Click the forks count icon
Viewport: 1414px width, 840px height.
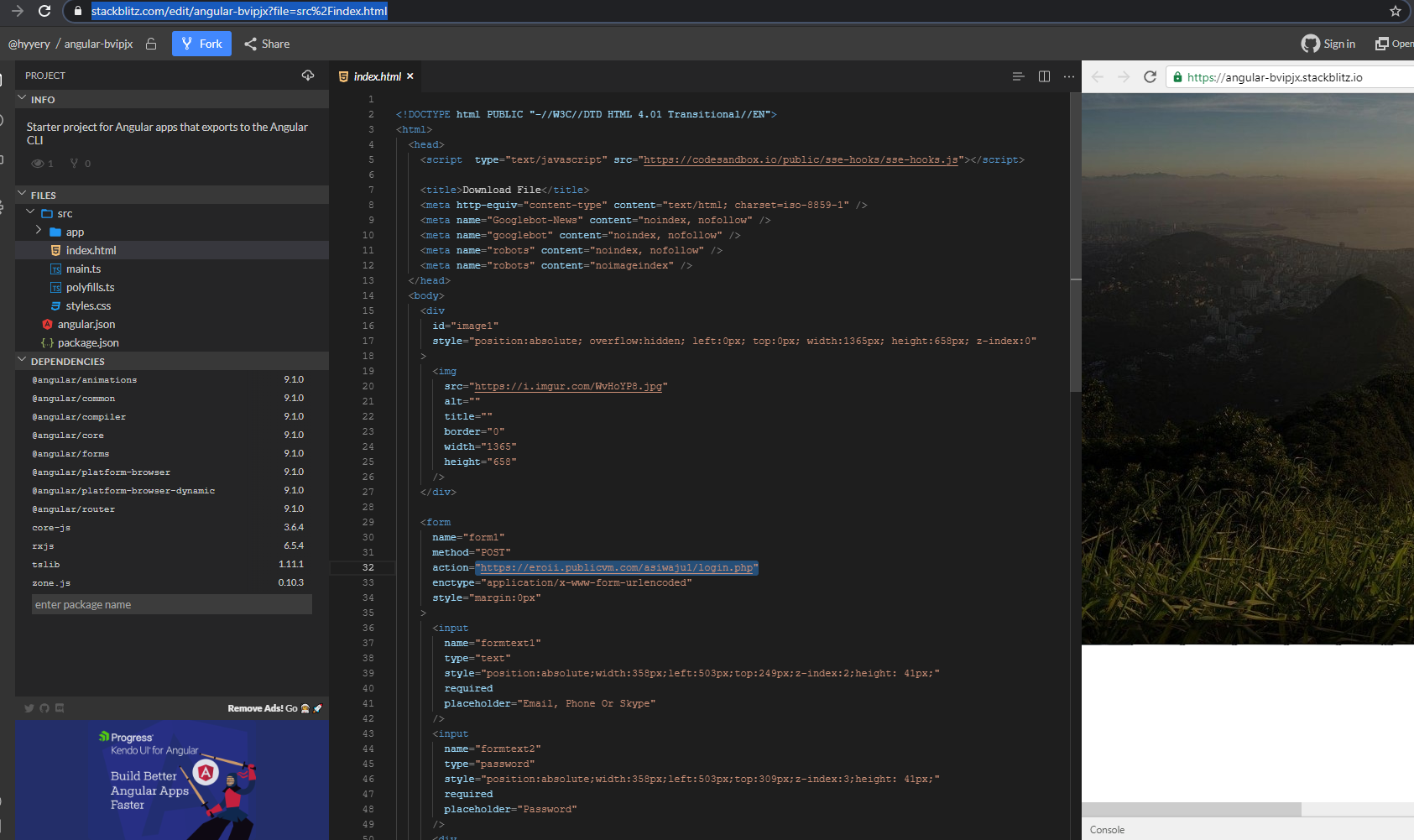coord(75,164)
